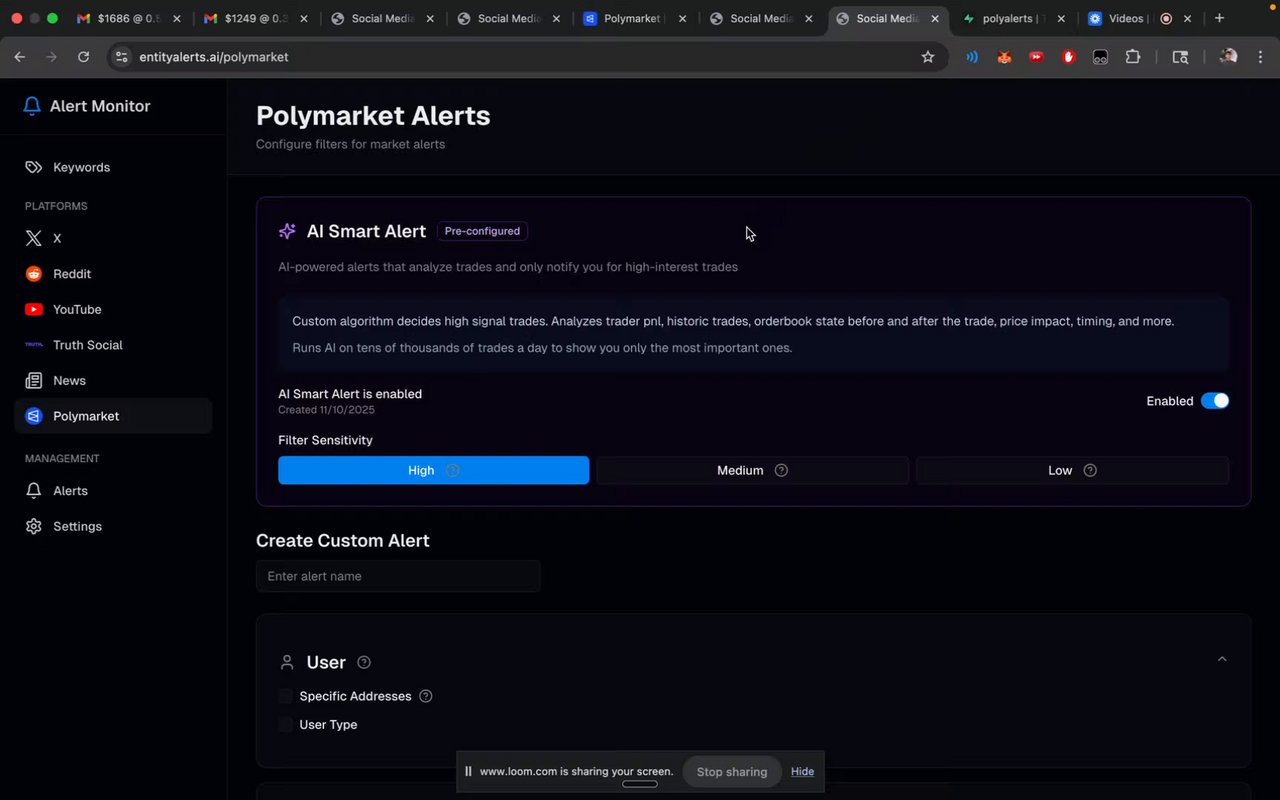
Task: Click the Alert Monitor bell logo
Action: (x=32, y=106)
